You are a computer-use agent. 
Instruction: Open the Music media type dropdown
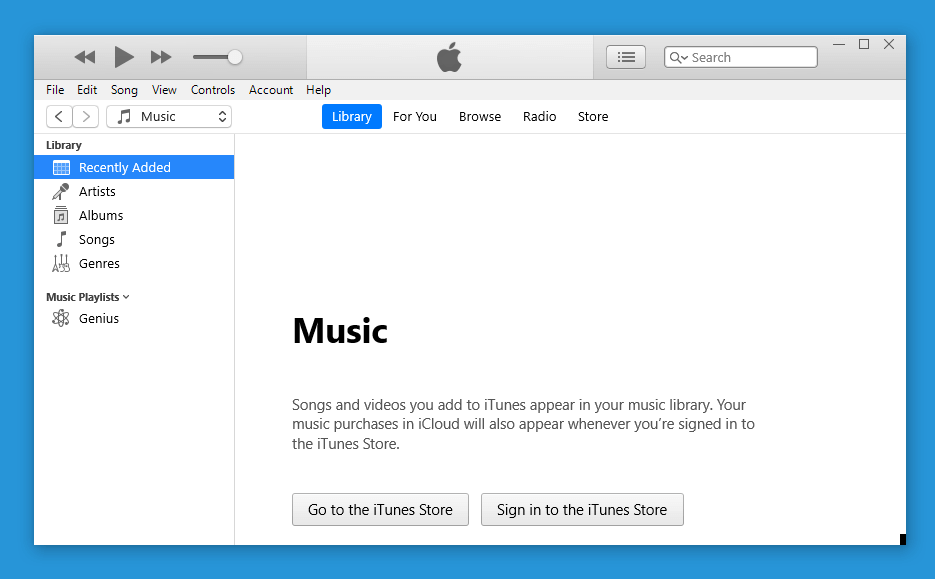[x=169, y=116]
